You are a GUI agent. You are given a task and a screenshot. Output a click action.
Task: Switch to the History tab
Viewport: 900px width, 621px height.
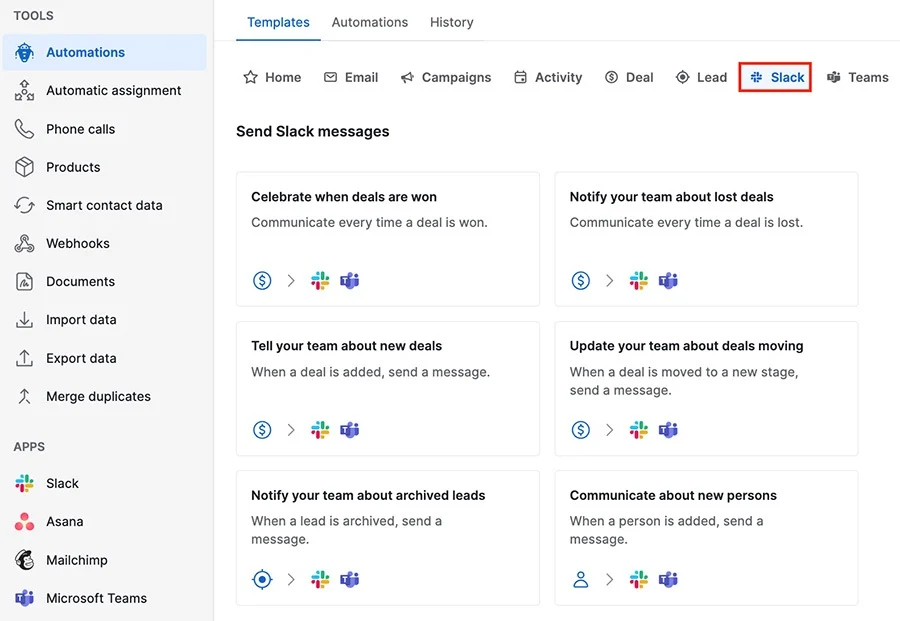pyautogui.click(x=452, y=22)
